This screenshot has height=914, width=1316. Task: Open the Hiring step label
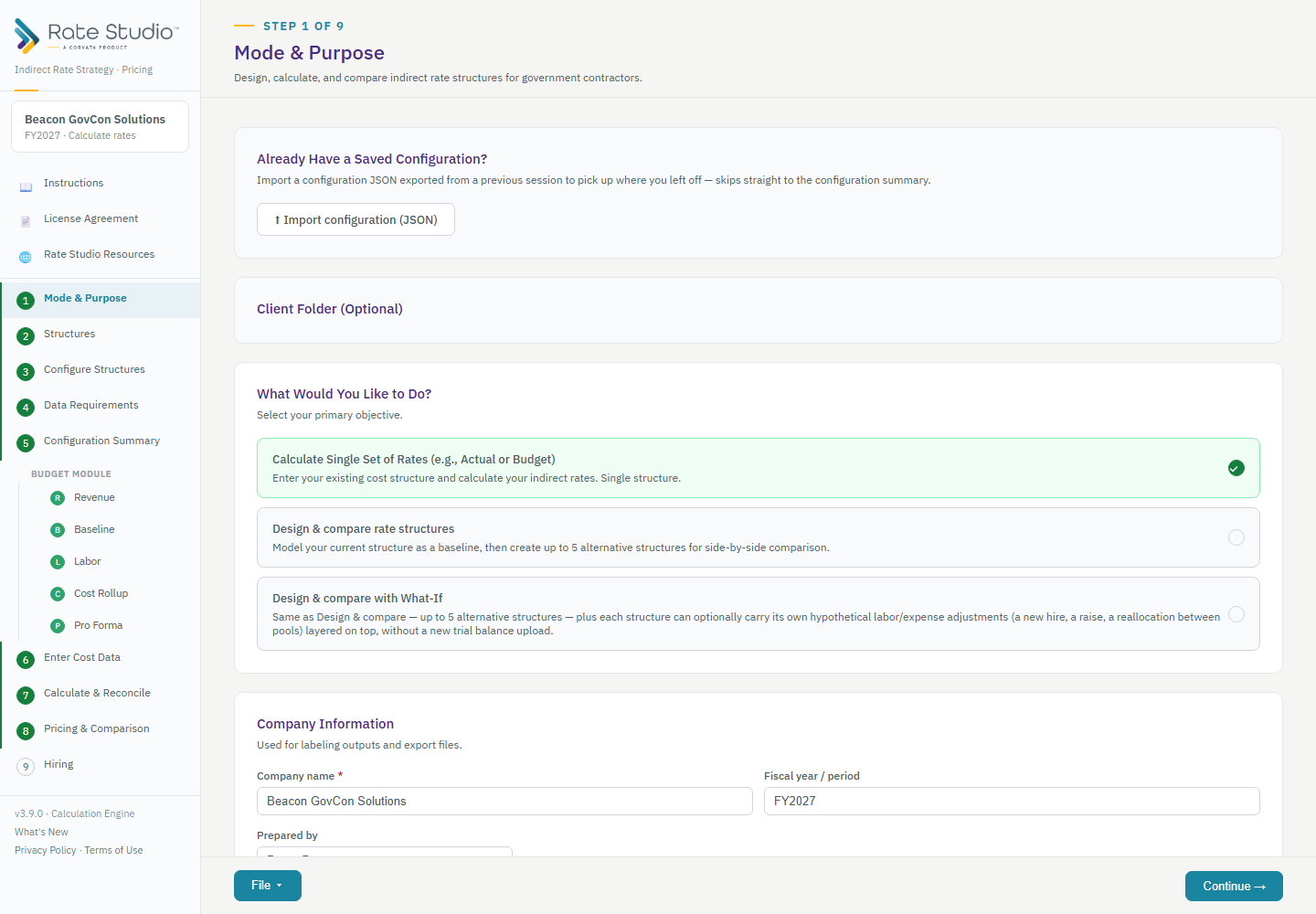[x=58, y=764]
